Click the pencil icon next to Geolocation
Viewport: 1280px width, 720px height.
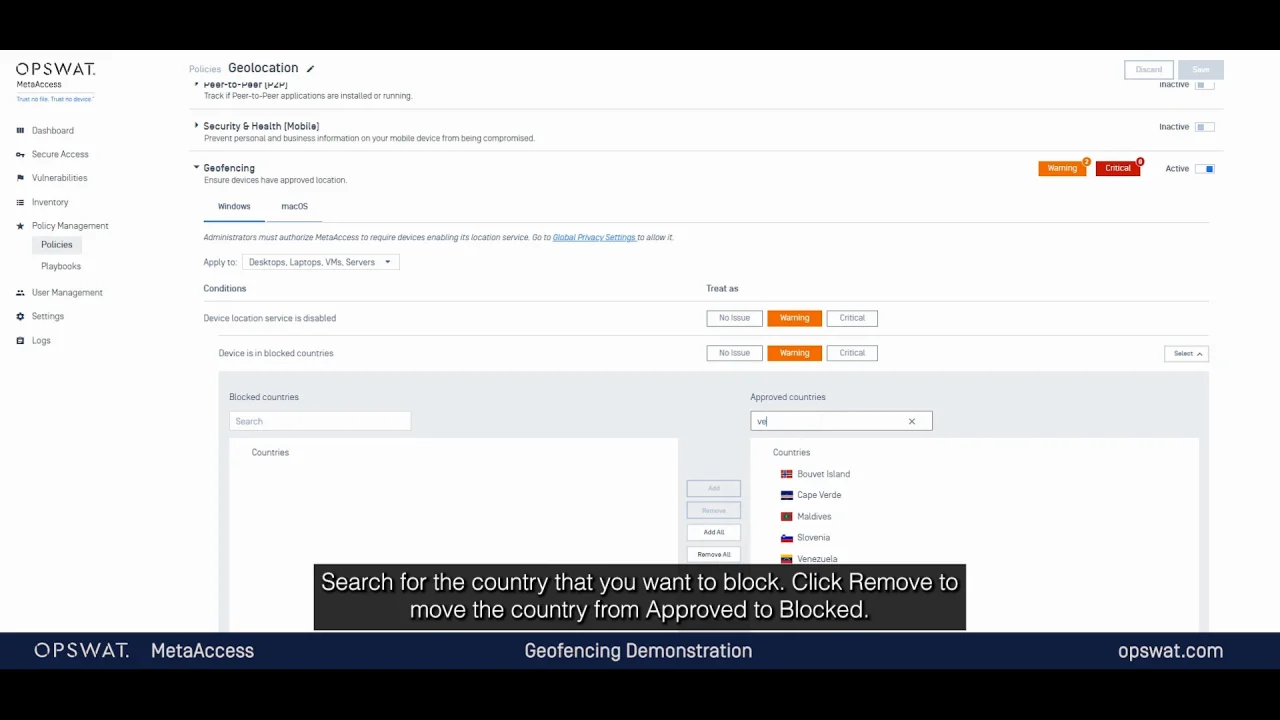pos(310,69)
